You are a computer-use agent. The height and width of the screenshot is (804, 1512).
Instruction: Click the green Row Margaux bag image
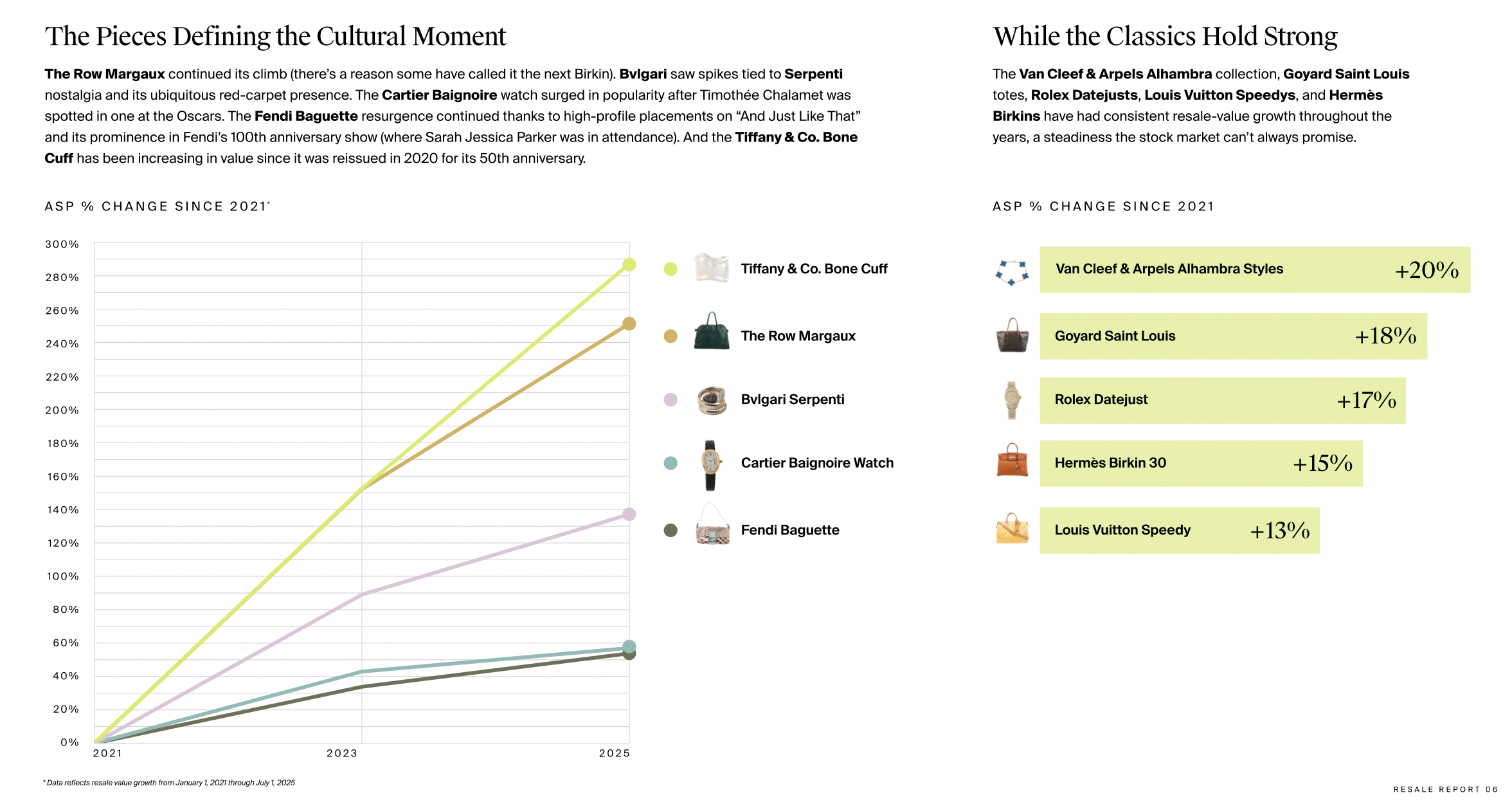coord(712,333)
